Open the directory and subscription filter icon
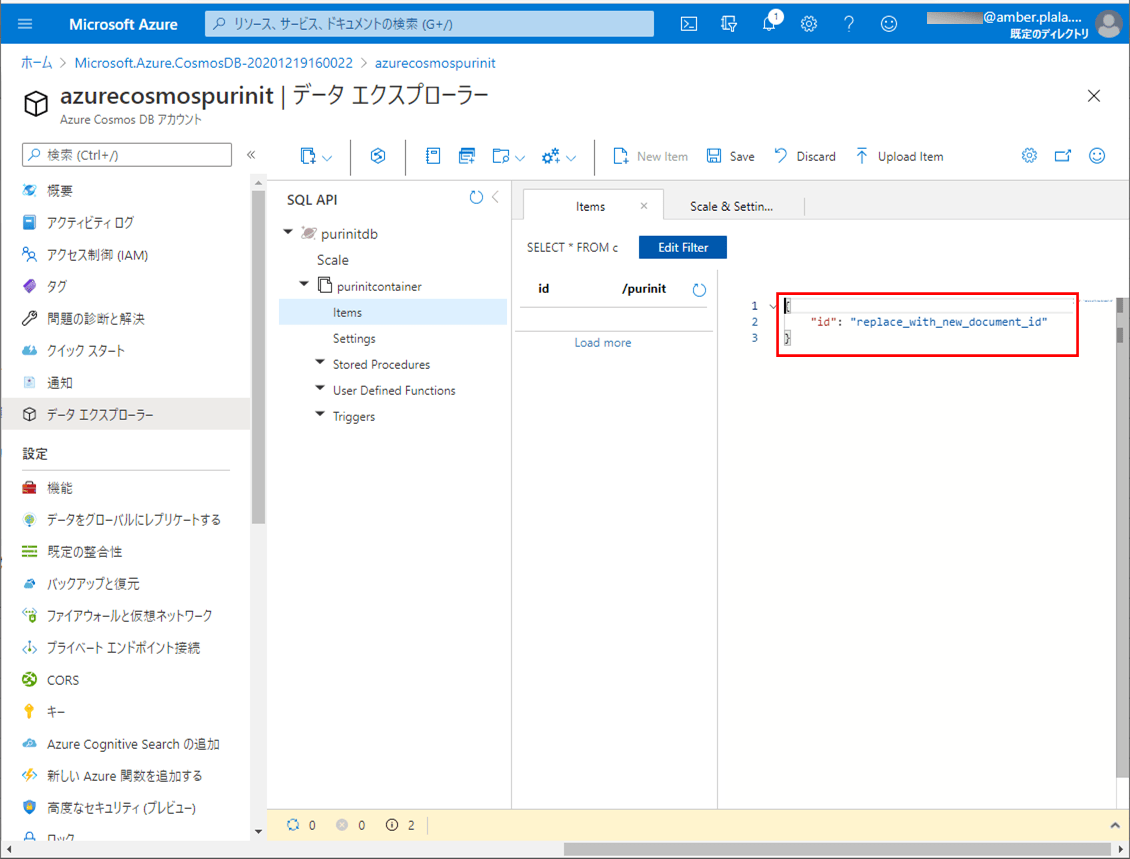Screen dimensions: 1130x859 (729, 24)
